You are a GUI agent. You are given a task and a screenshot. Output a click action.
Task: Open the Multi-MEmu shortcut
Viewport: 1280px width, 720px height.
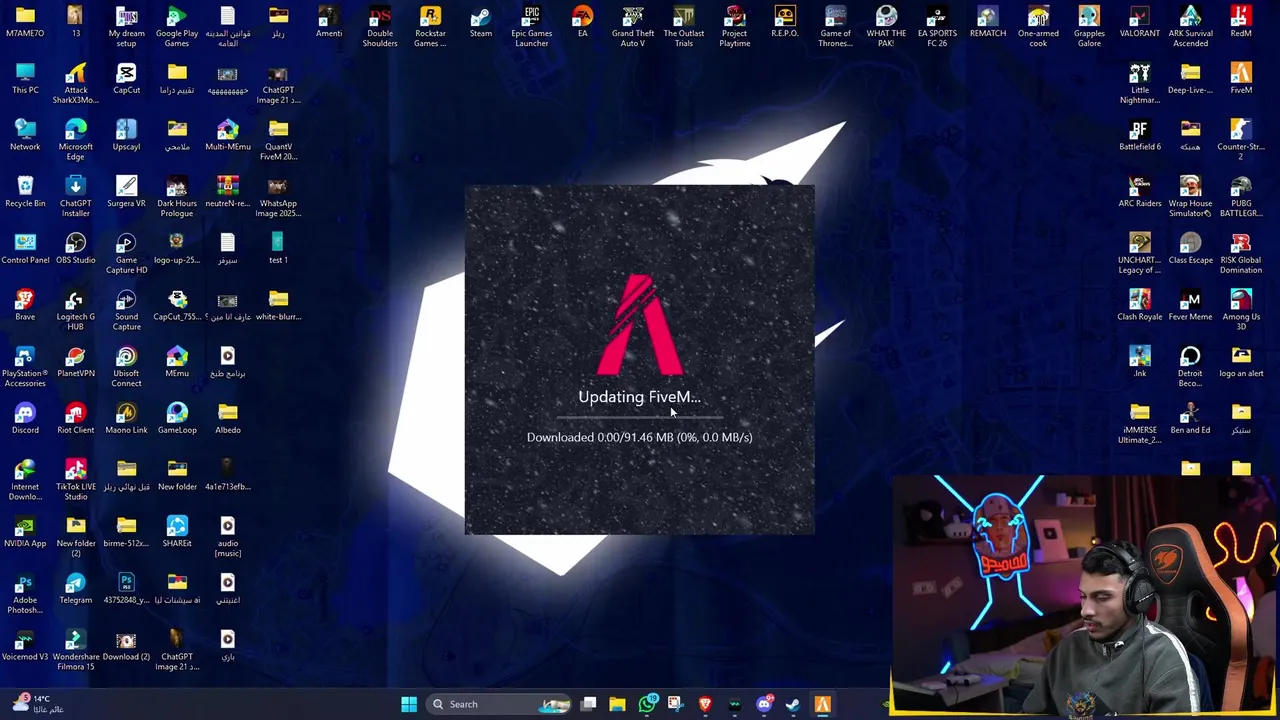(x=228, y=135)
